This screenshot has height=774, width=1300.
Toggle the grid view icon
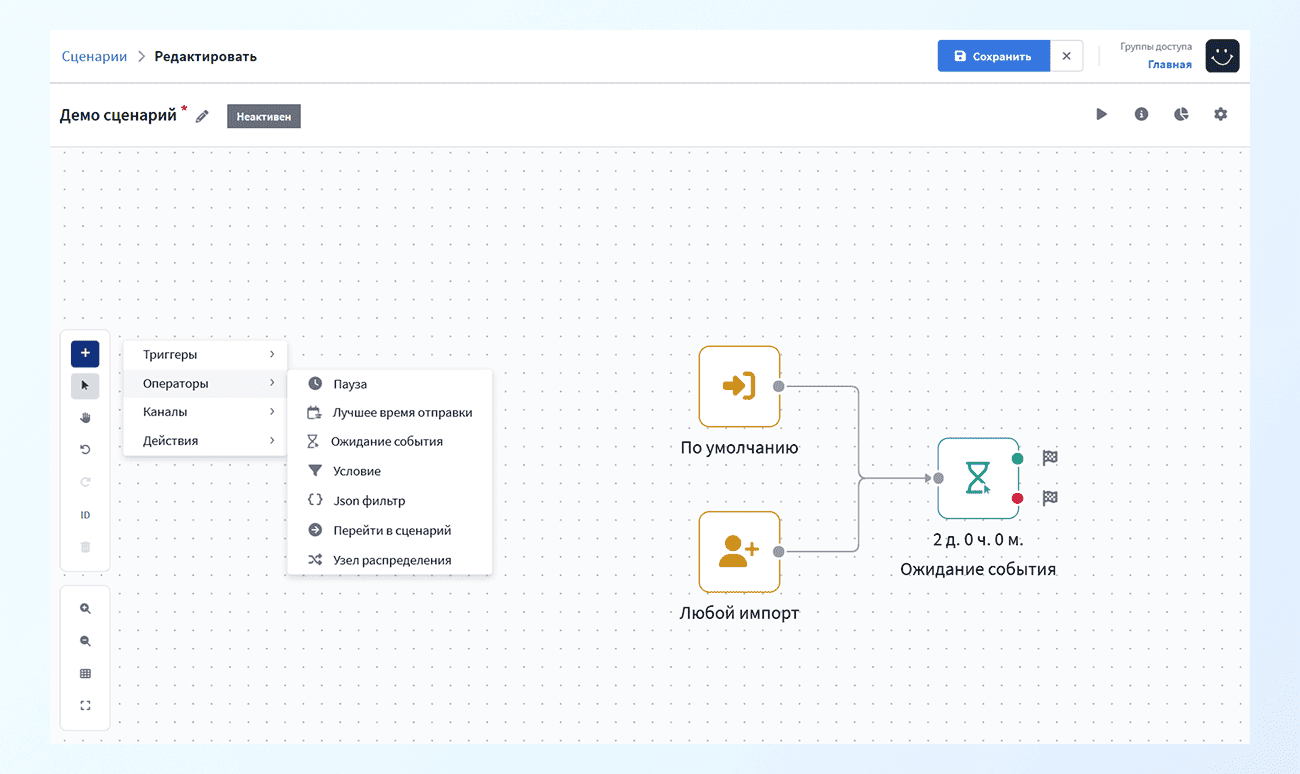[85, 674]
